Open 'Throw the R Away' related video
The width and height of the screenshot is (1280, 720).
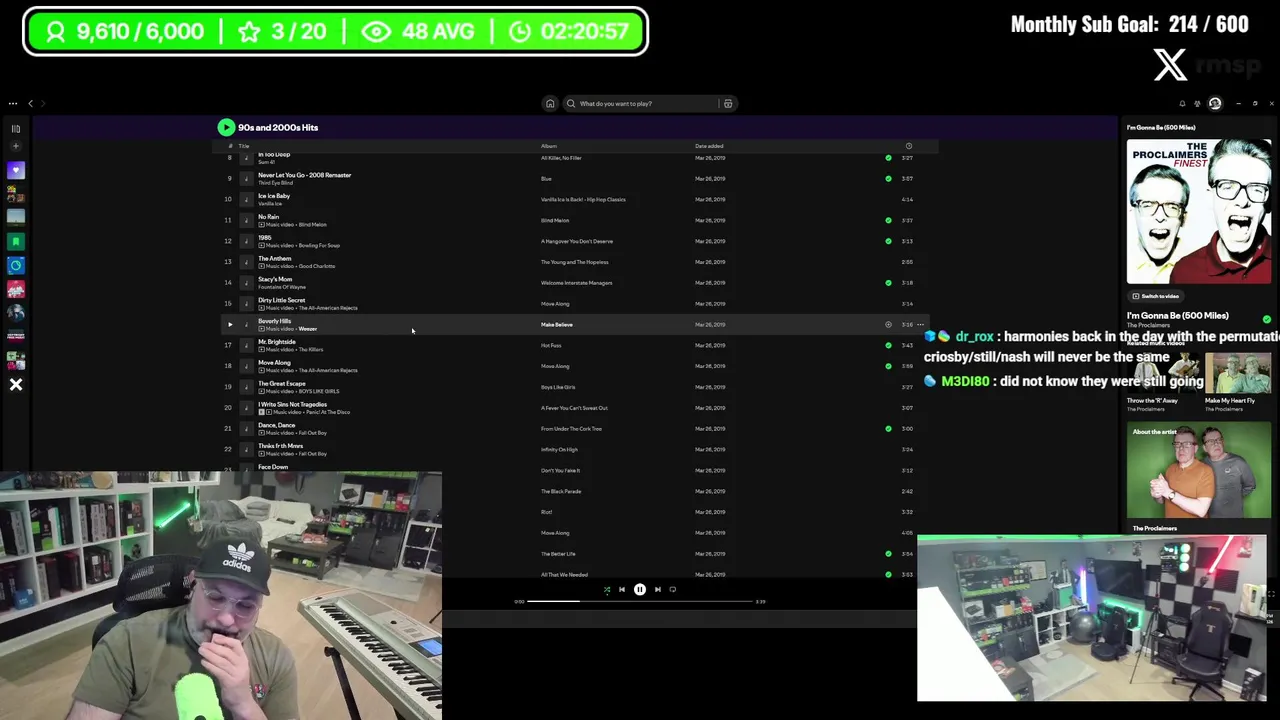pos(1160,373)
